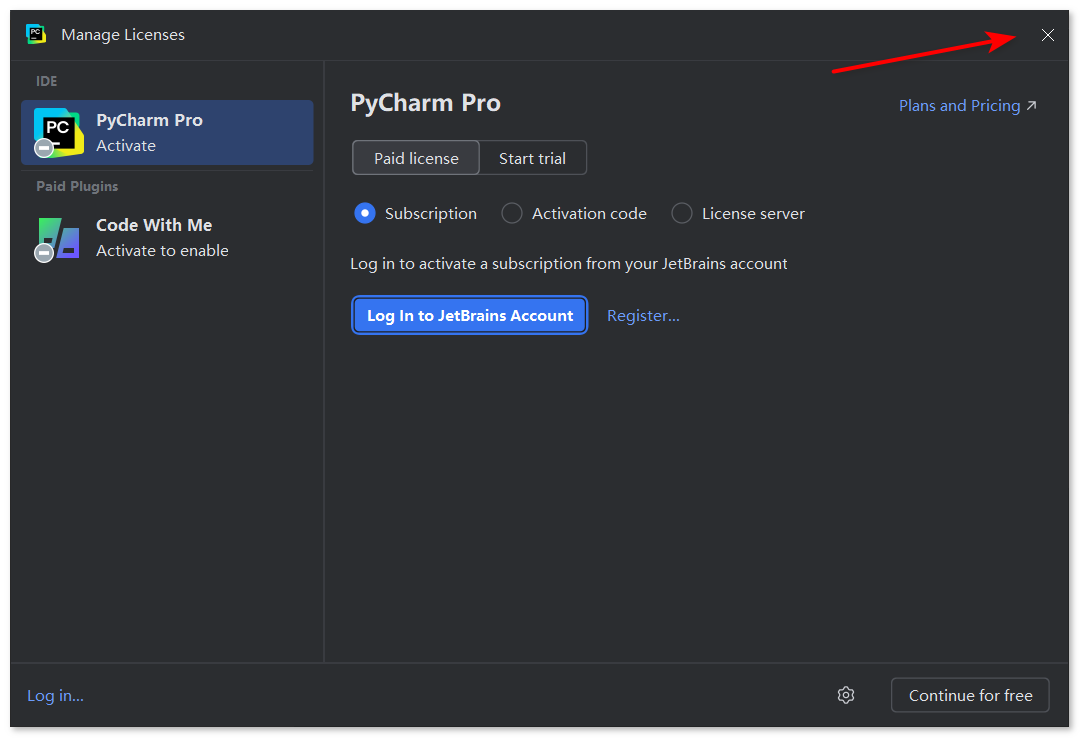Click Log In to JetBrains Account
This screenshot has width=1080, height=738.
(470, 316)
